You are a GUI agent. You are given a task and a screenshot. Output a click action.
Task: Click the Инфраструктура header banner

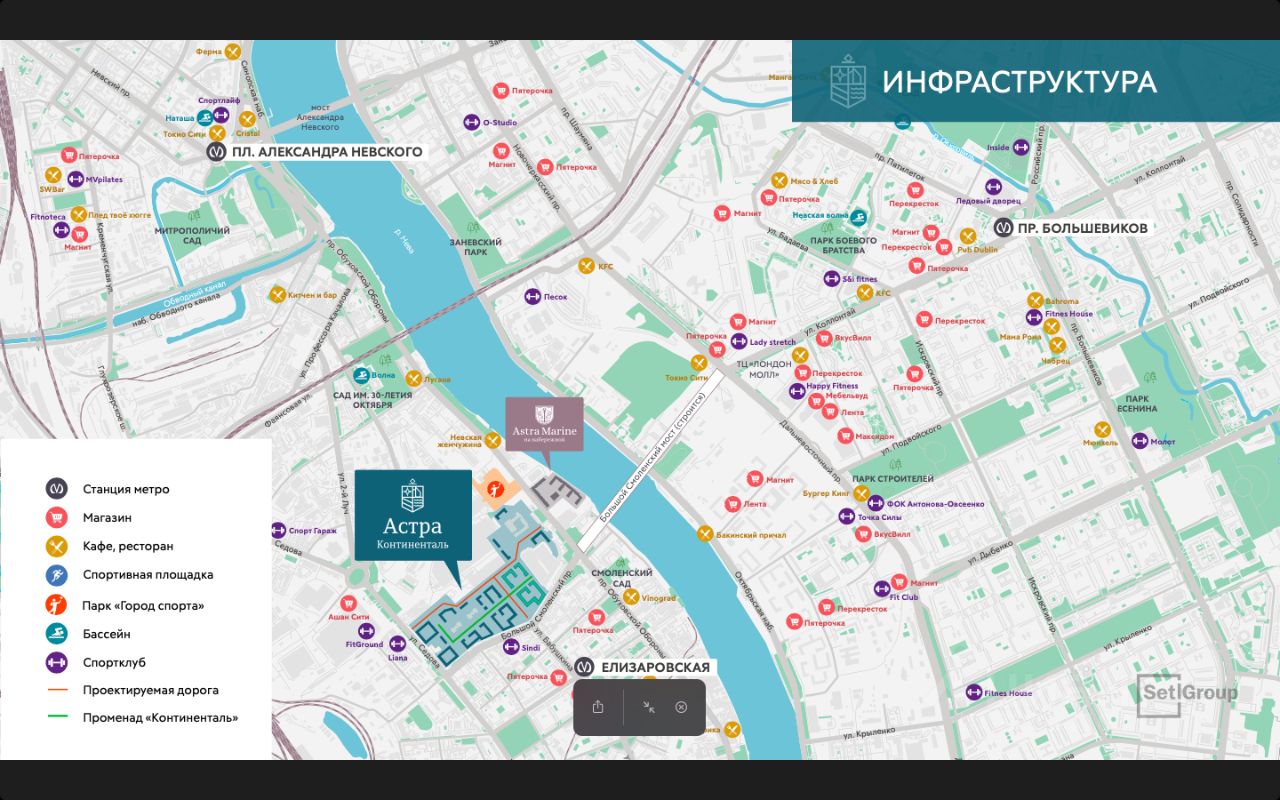point(1035,82)
